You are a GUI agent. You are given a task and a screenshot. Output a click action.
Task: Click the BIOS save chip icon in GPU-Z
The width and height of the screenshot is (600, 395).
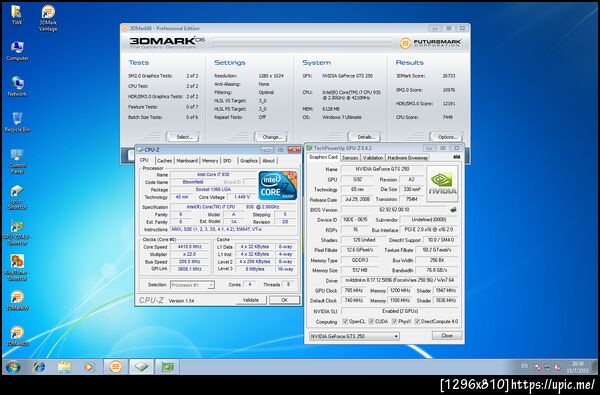click(453, 210)
